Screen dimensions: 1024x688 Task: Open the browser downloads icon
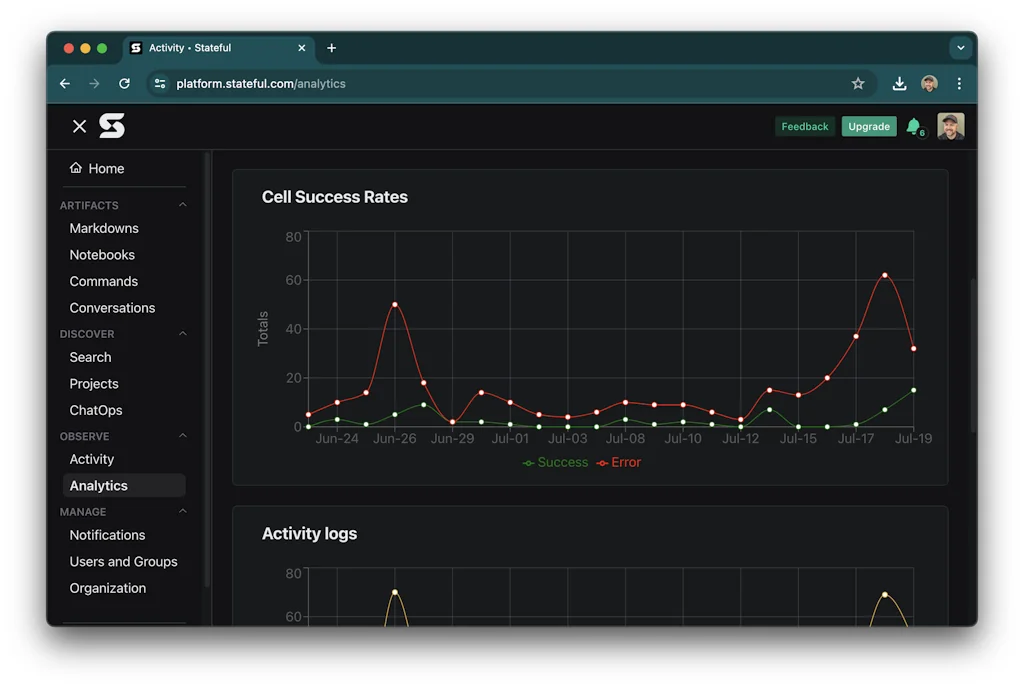(x=899, y=84)
